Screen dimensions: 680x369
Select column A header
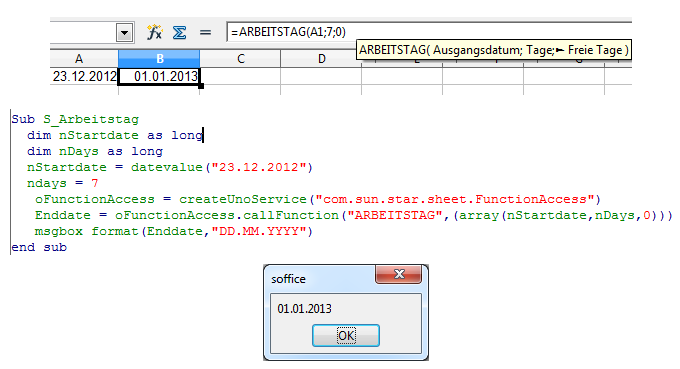[x=79, y=59]
